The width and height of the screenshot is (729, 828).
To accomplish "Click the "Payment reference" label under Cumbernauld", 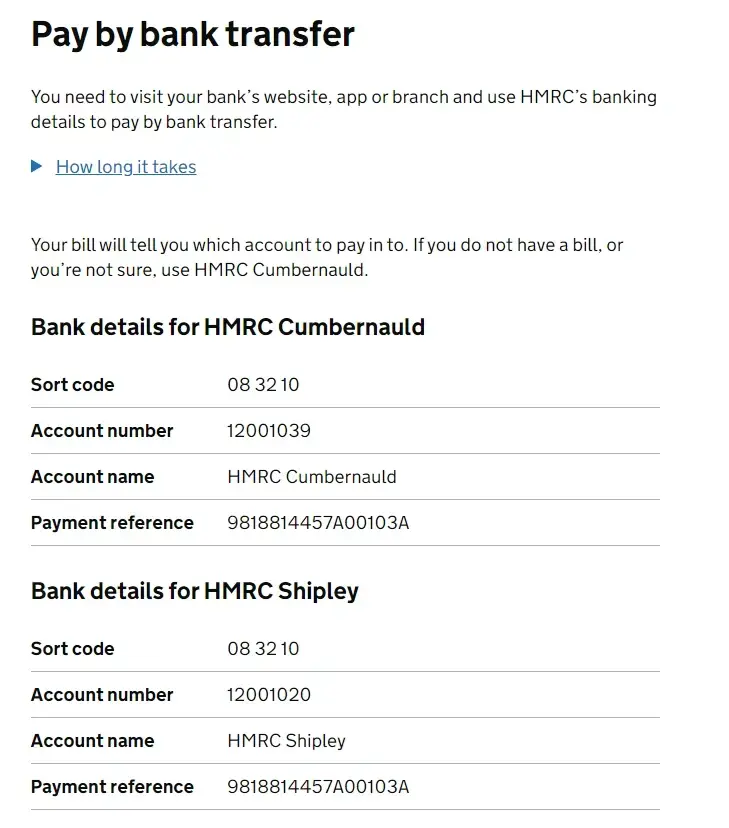I will (112, 523).
